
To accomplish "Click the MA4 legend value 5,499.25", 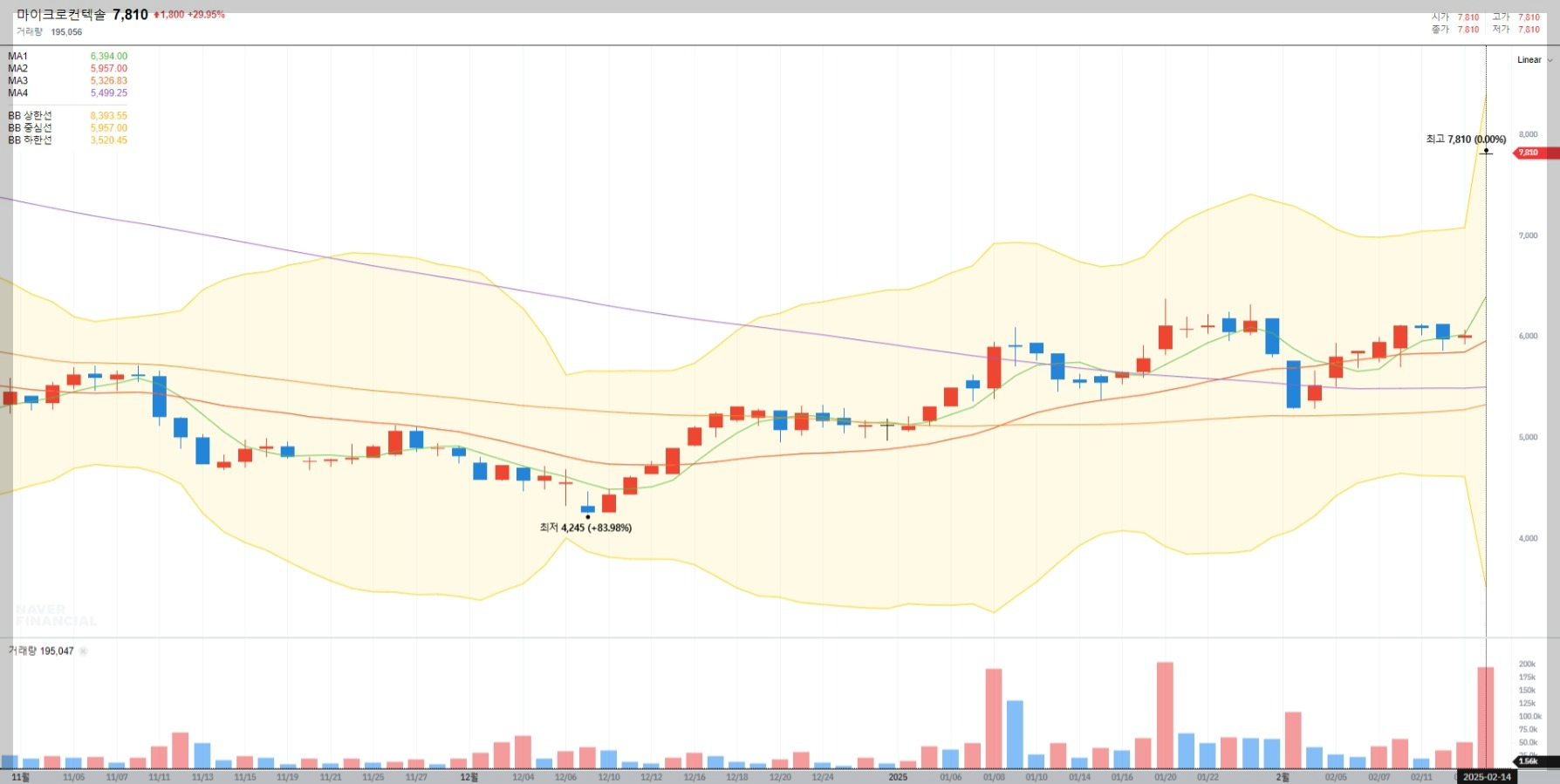I will coord(109,93).
